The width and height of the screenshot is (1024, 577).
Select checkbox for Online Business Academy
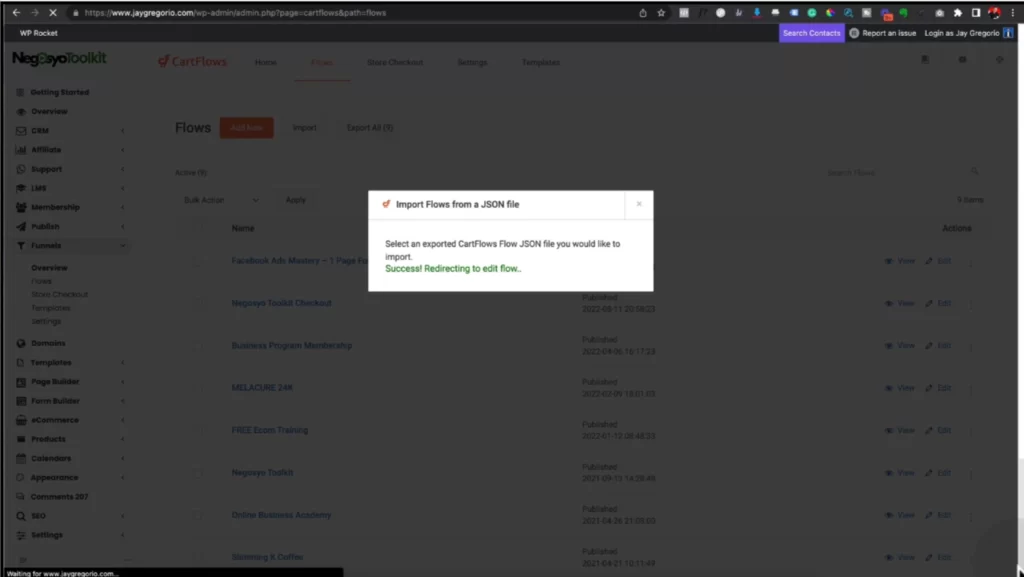click(x=197, y=515)
